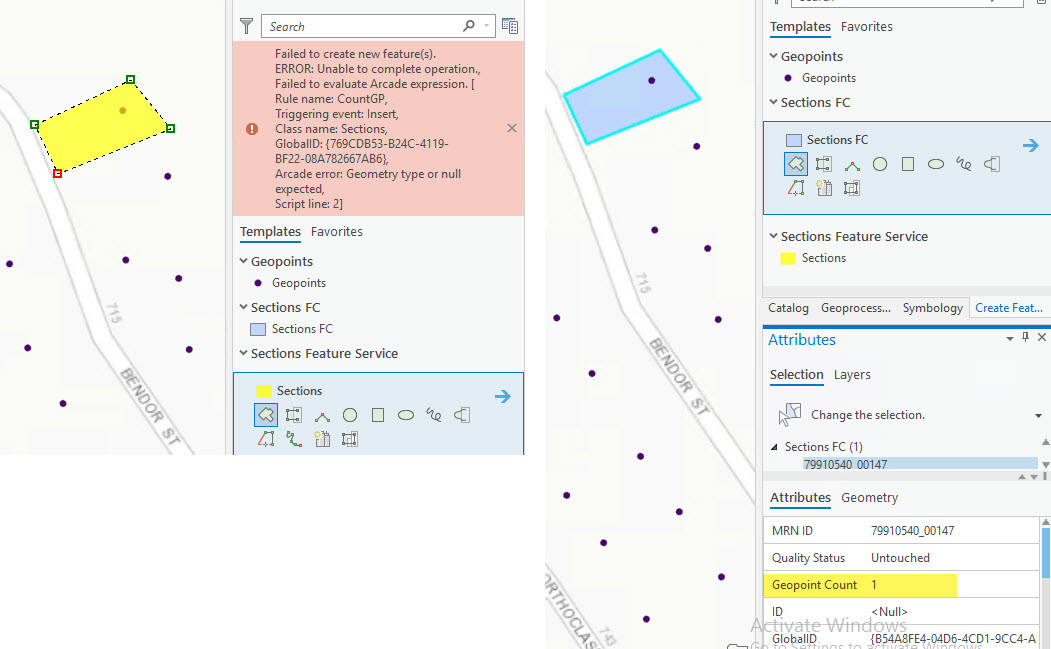Switch to the Catalog pane tab
The image size is (1051, 649).
click(788, 308)
